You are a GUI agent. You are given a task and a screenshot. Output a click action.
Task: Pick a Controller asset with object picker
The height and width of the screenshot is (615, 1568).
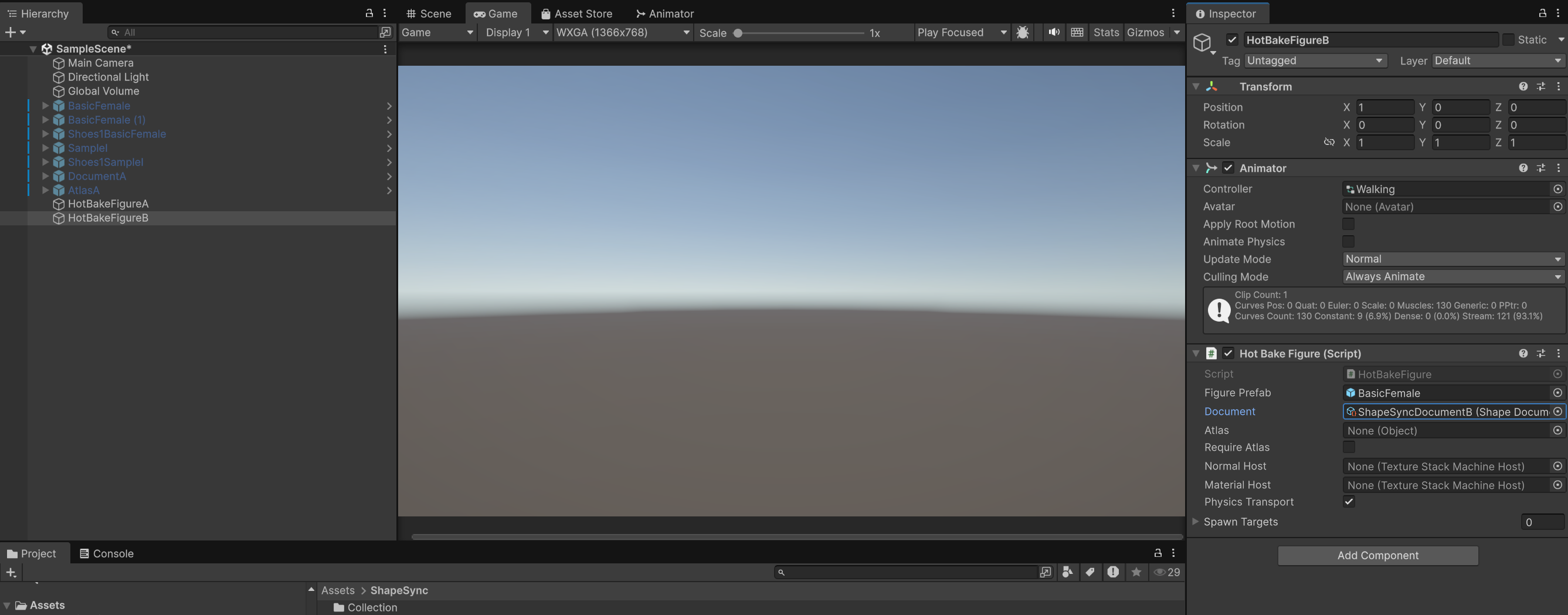click(x=1557, y=189)
